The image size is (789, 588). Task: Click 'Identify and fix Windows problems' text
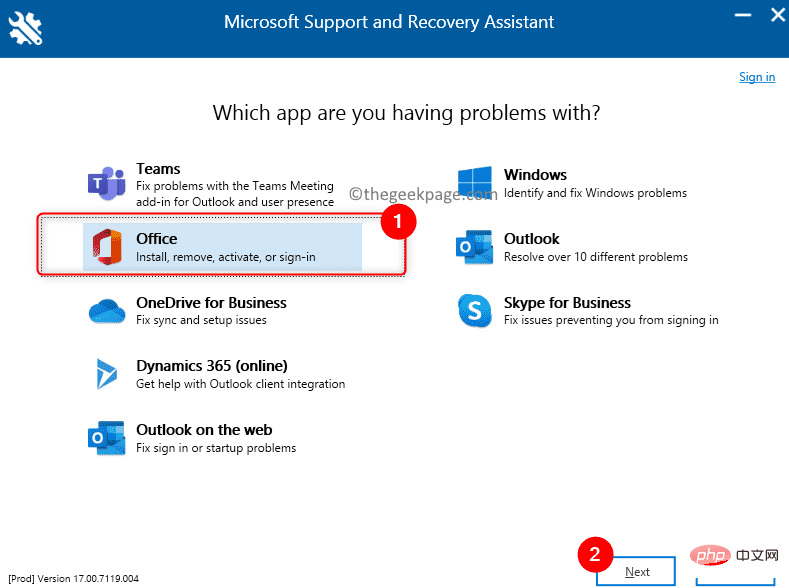(595, 193)
